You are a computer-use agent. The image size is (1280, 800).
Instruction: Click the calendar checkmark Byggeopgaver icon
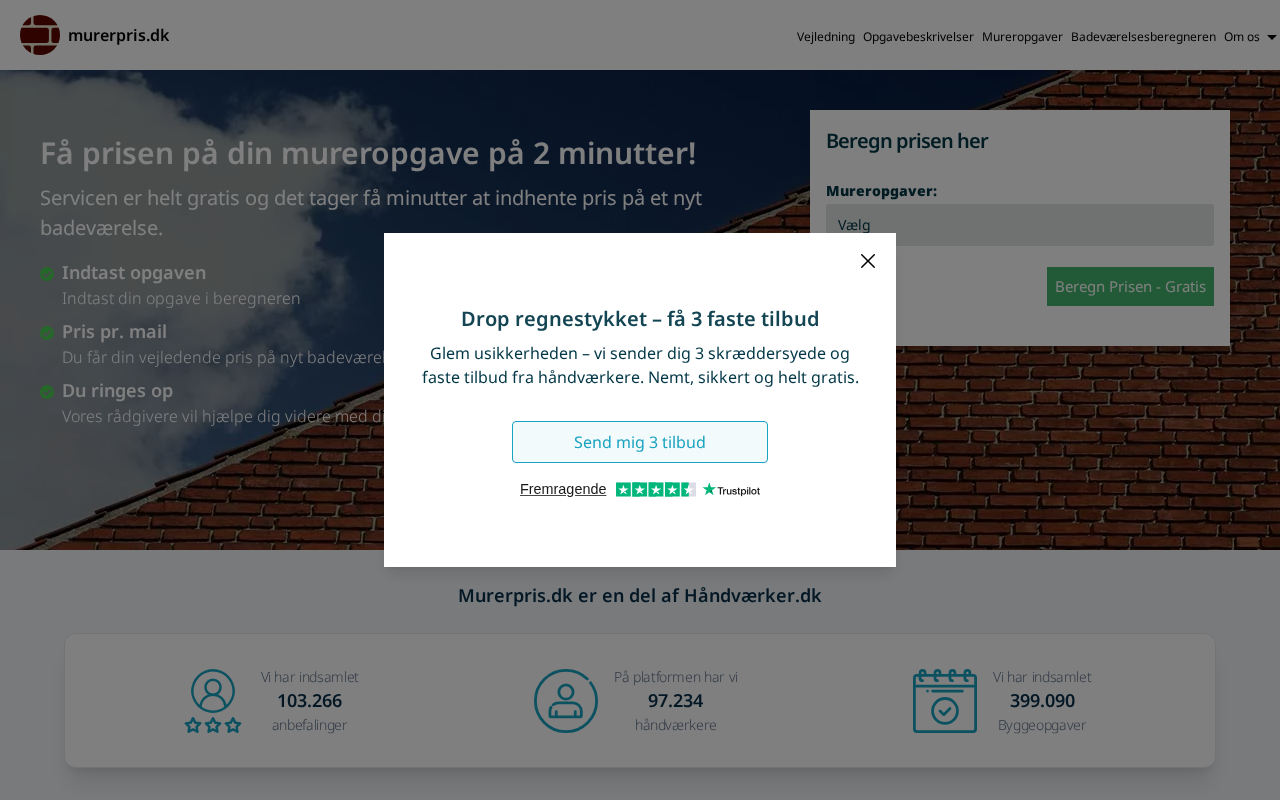click(x=945, y=701)
